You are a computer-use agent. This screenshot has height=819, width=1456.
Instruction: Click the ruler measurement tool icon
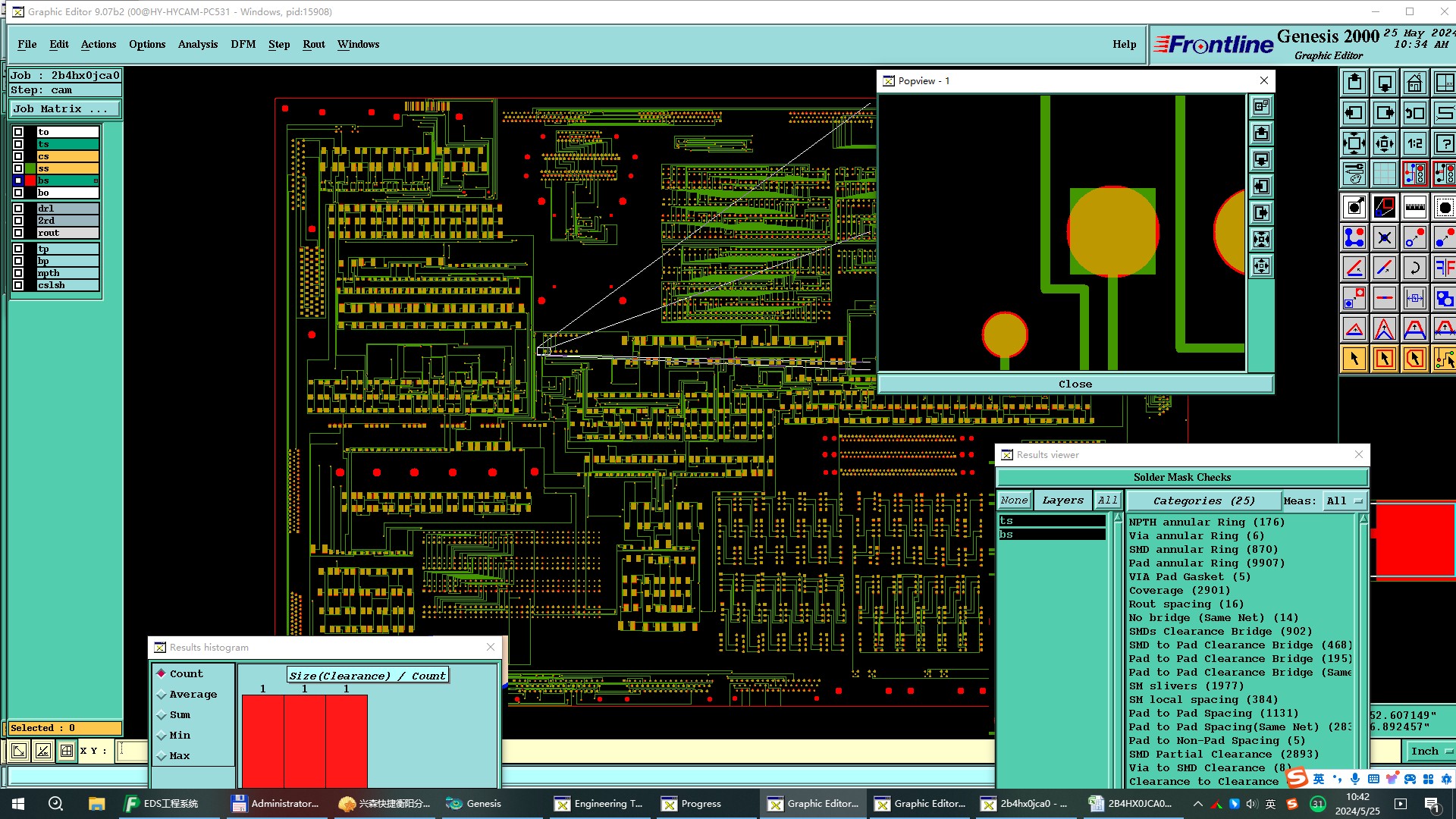click(x=1414, y=207)
